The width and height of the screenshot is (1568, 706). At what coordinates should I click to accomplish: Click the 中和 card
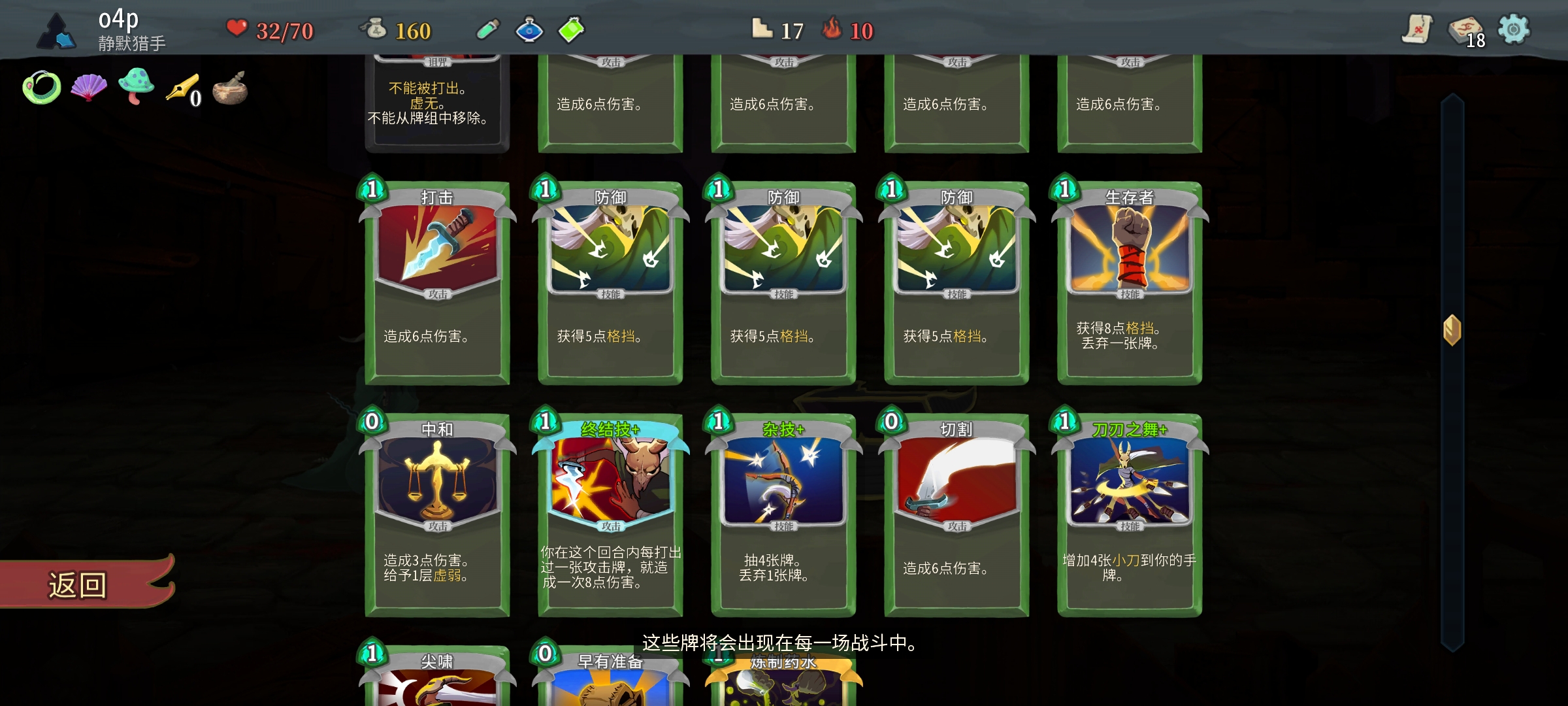tap(437, 514)
